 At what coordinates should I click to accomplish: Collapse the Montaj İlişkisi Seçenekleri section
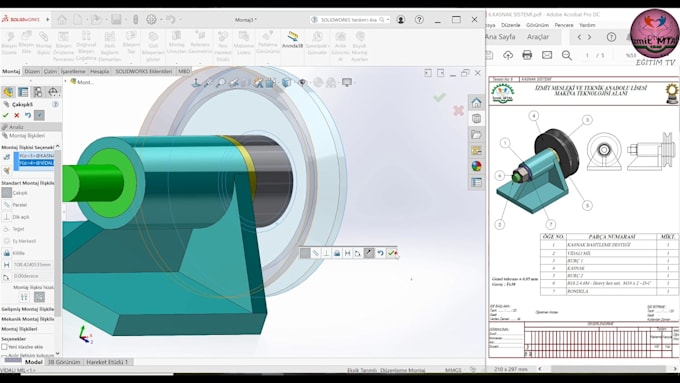pos(57,147)
